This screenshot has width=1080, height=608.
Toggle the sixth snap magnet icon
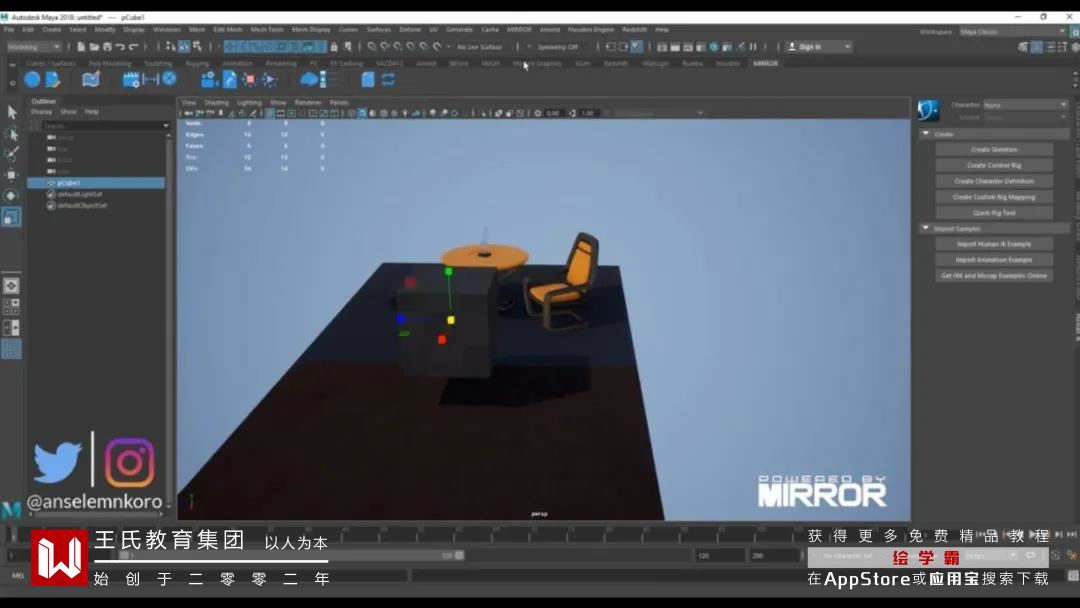tap(437, 47)
